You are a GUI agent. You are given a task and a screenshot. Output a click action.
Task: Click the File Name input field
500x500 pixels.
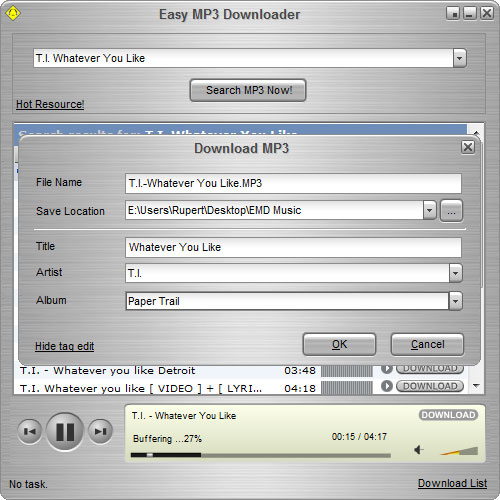[x=293, y=183]
